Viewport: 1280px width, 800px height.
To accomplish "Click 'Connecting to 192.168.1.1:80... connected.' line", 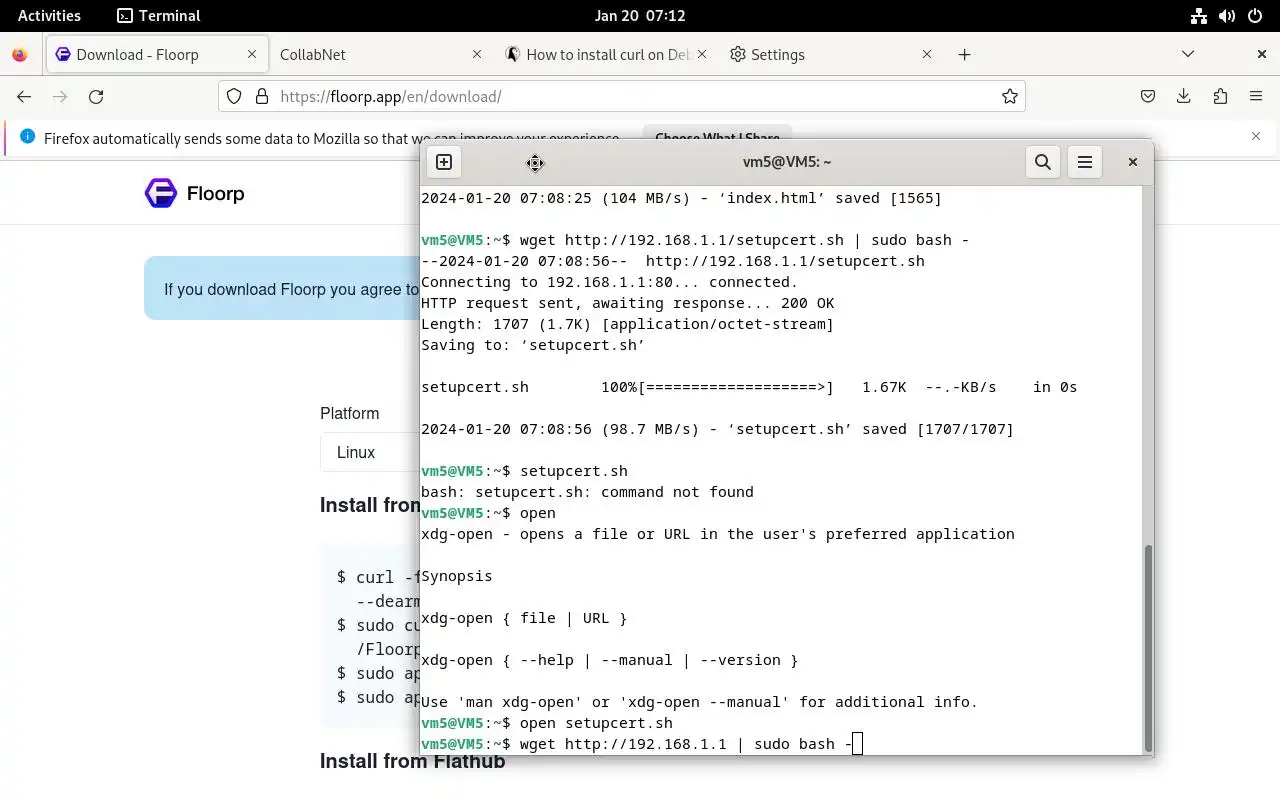I will (609, 282).
